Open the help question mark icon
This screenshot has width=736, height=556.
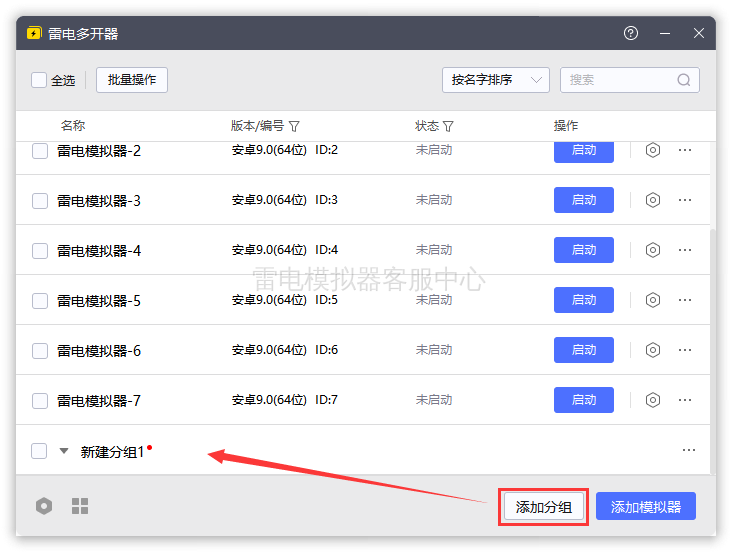(x=631, y=33)
